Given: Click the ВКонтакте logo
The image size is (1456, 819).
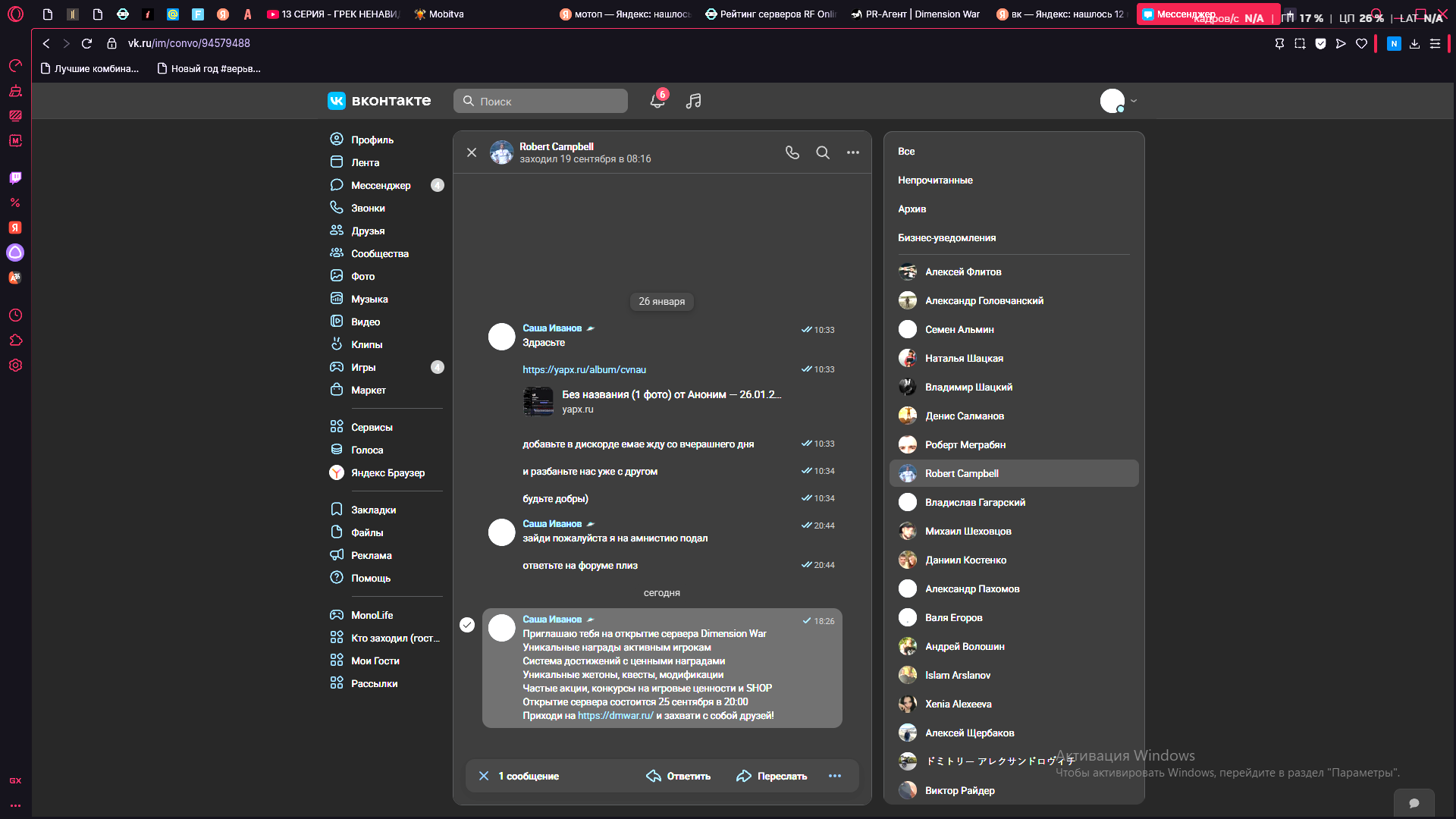Looking at the screenshot, I should (379, 101).
